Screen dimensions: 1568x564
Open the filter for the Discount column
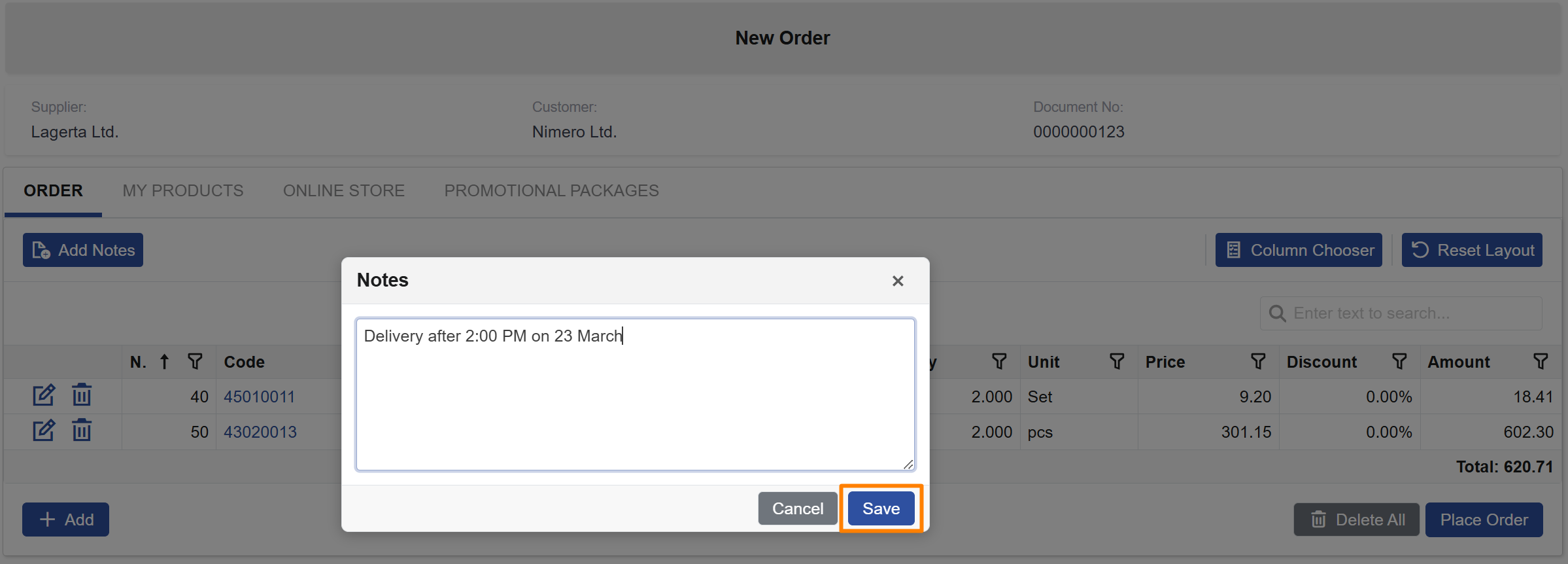coord(1400,361)
